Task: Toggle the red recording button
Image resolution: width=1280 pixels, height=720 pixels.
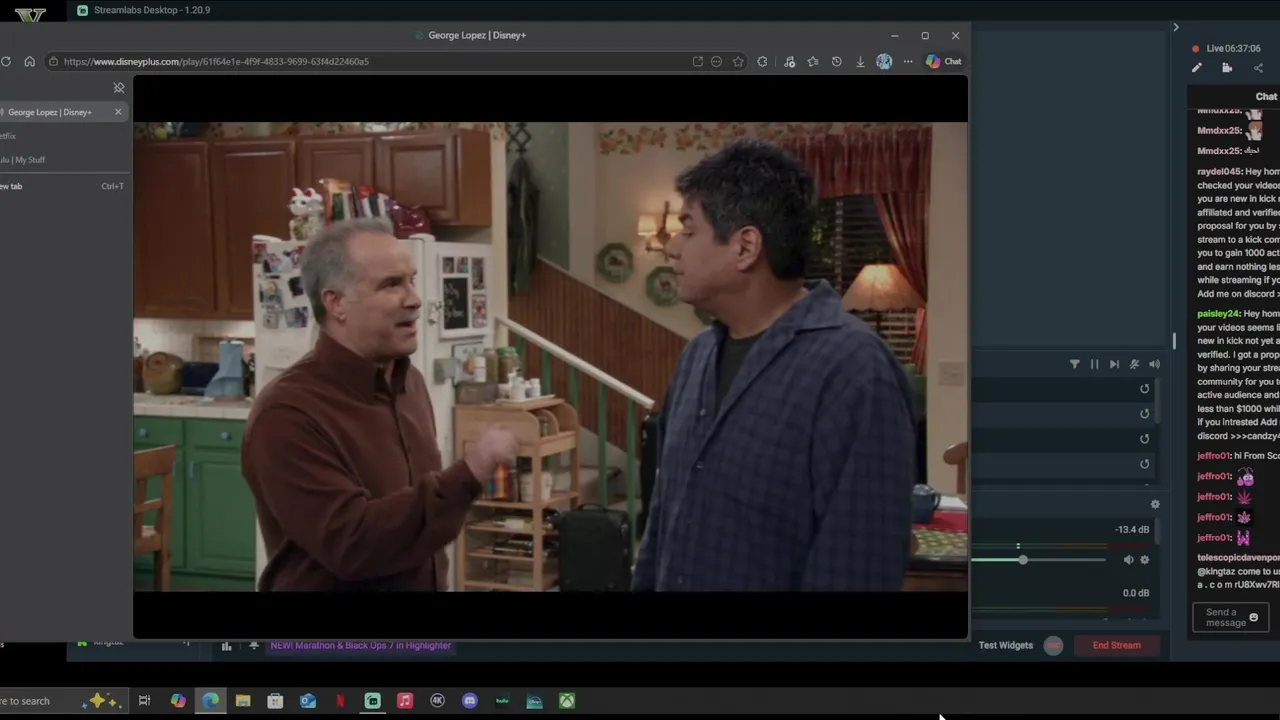Action: tap(1053, 645)
